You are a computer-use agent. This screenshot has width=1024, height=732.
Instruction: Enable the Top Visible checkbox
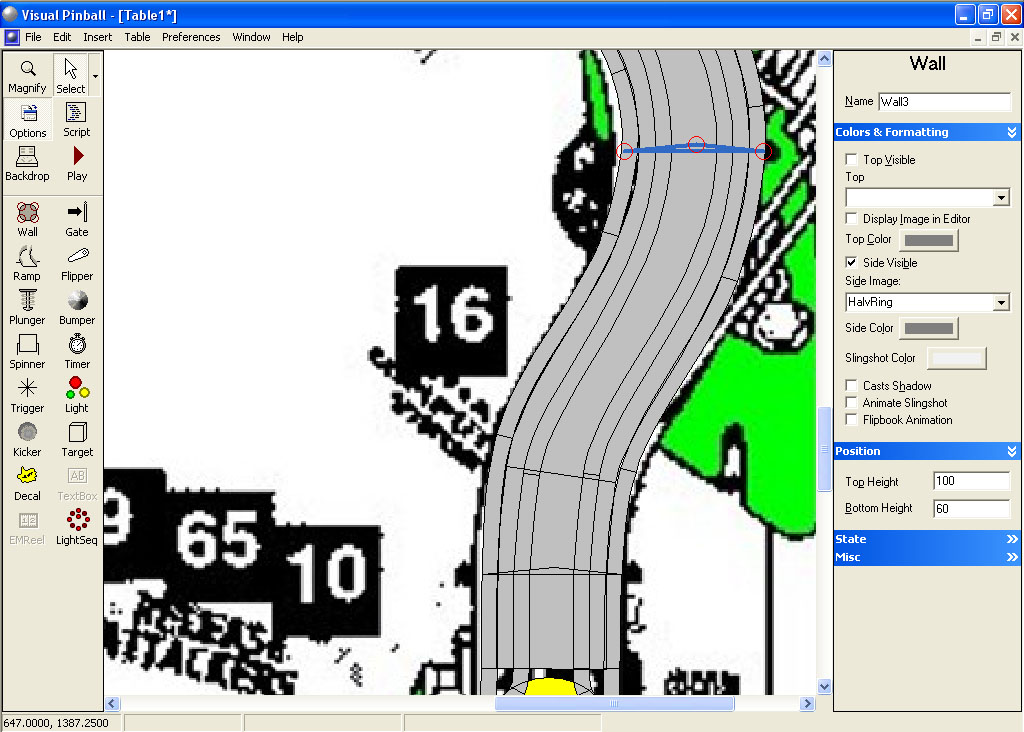pos(851,160)
